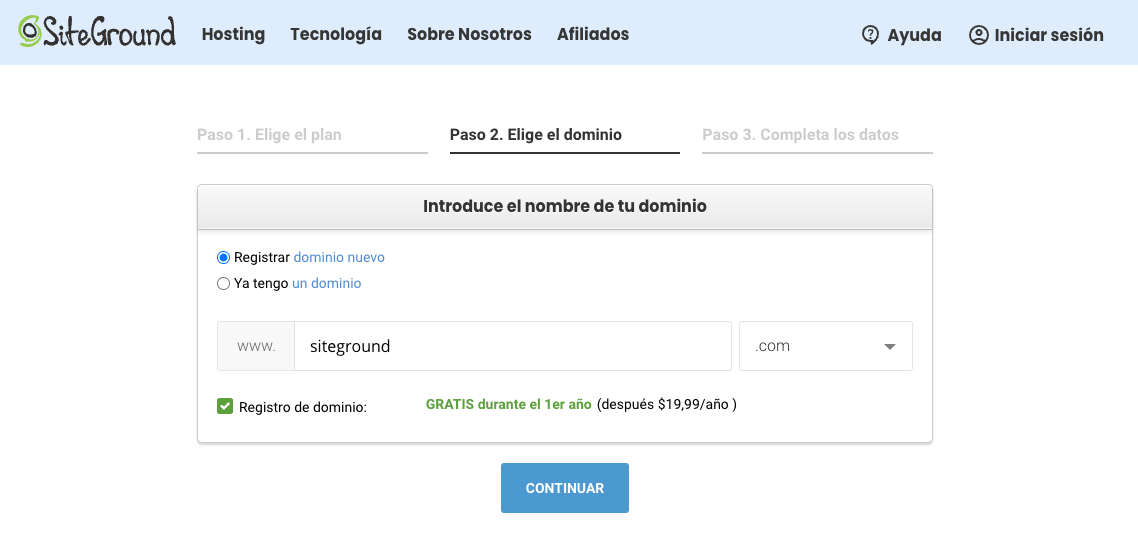
Task: Click the Ayuda help link
Action: 914,35
